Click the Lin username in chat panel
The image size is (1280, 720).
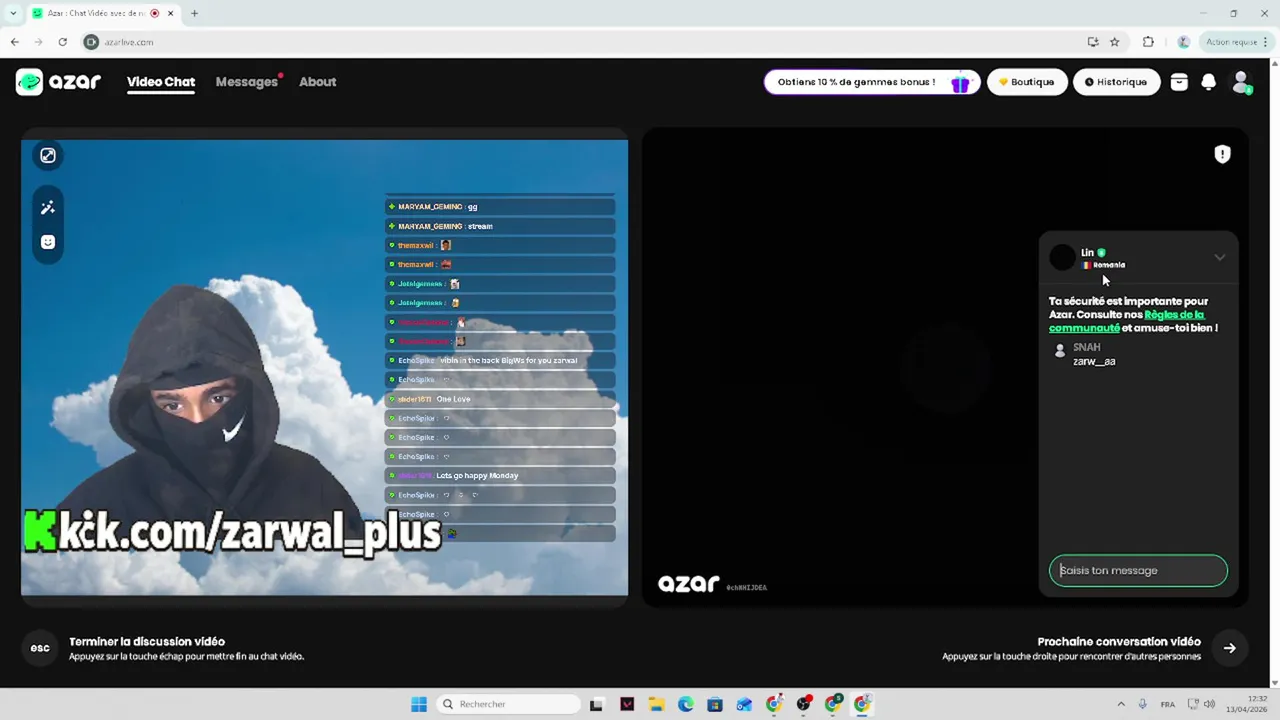coord(1087,253)
